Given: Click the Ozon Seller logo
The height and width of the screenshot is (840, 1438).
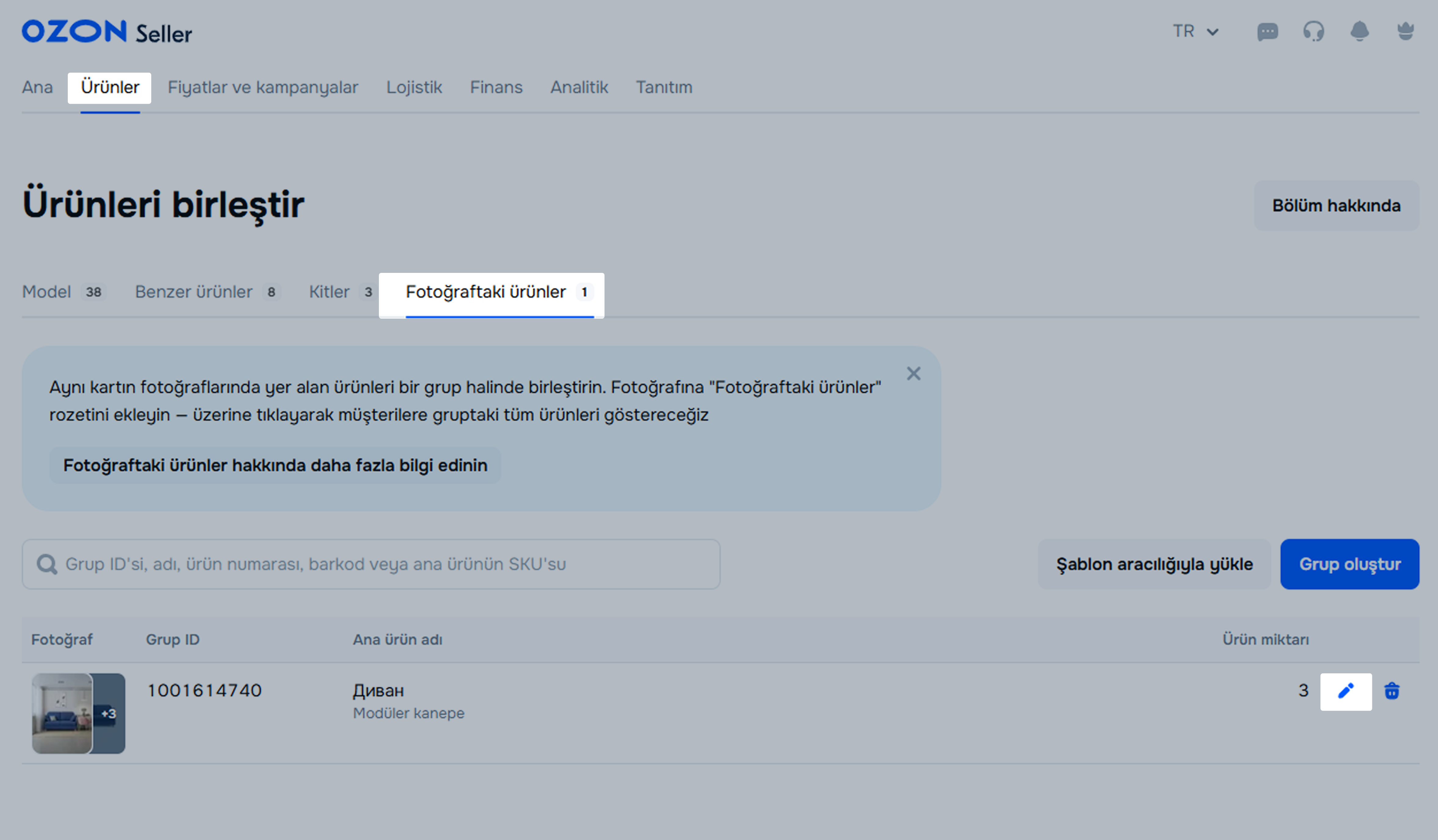Looking at the screenshot, I should click(x=107, y=32).
